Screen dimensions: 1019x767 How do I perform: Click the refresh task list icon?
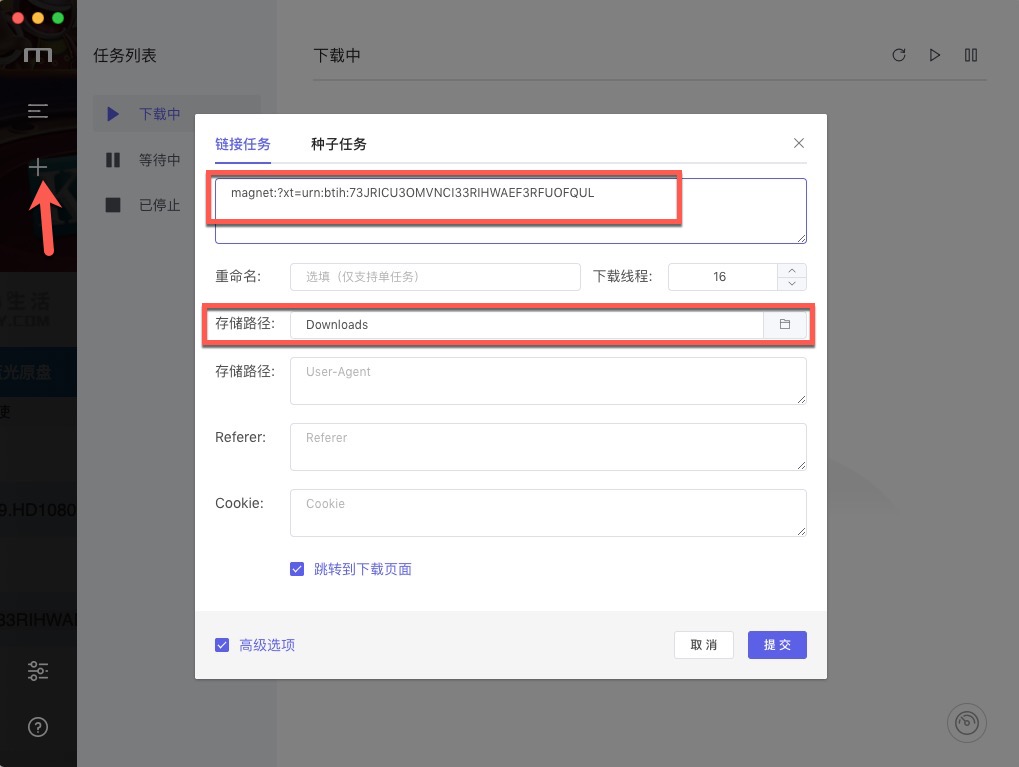pyautogui.click(x=899, y=55)
